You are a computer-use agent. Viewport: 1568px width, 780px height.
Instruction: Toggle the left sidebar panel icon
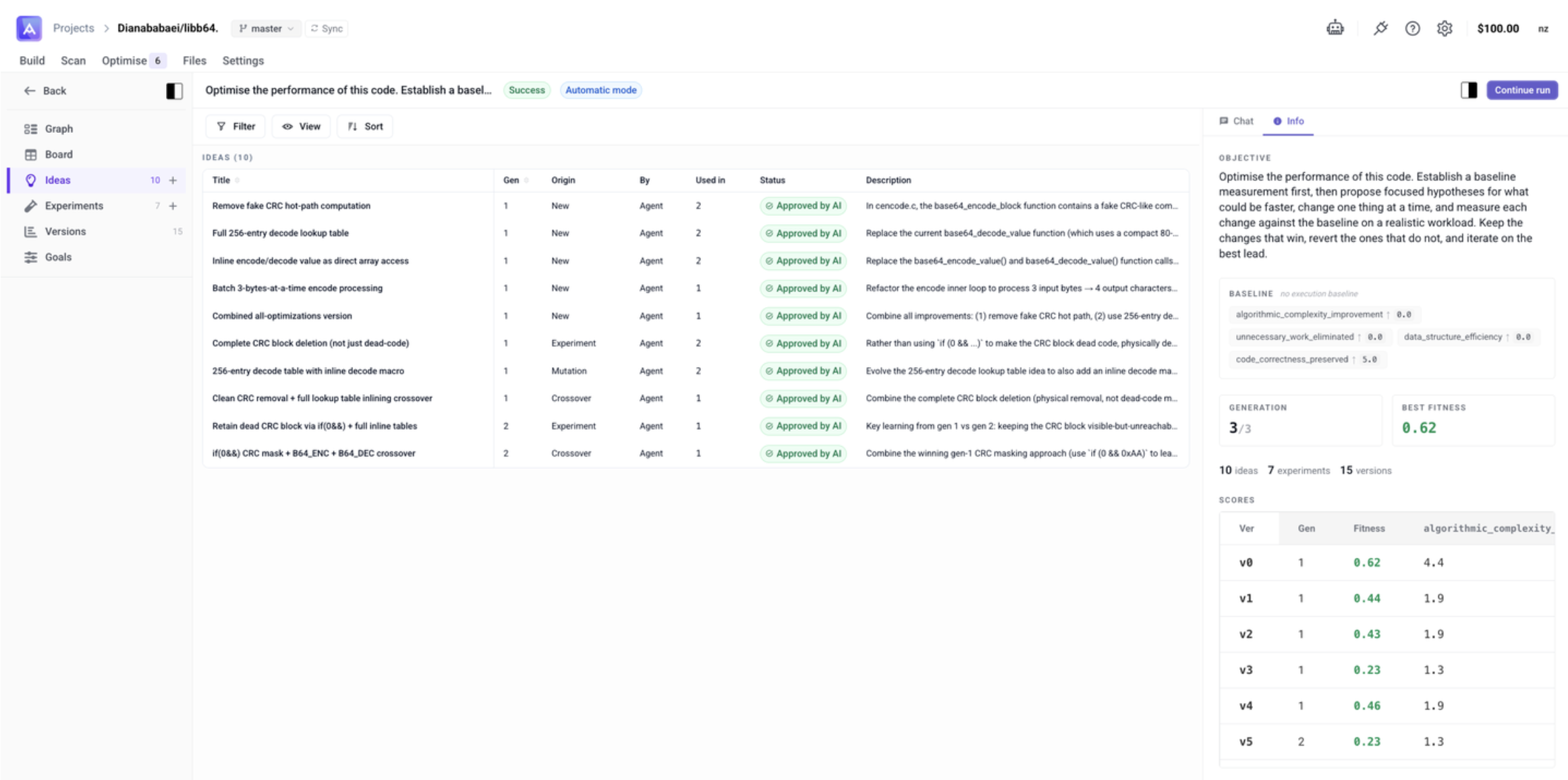[174, 90]
